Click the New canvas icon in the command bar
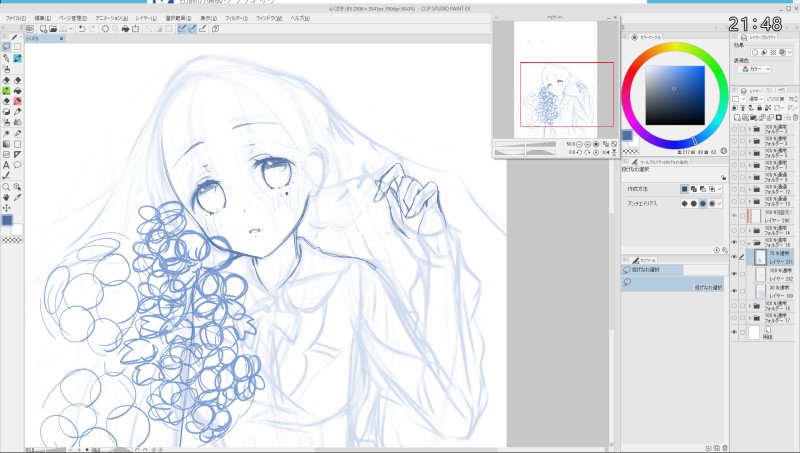 [x=43, y=29]
